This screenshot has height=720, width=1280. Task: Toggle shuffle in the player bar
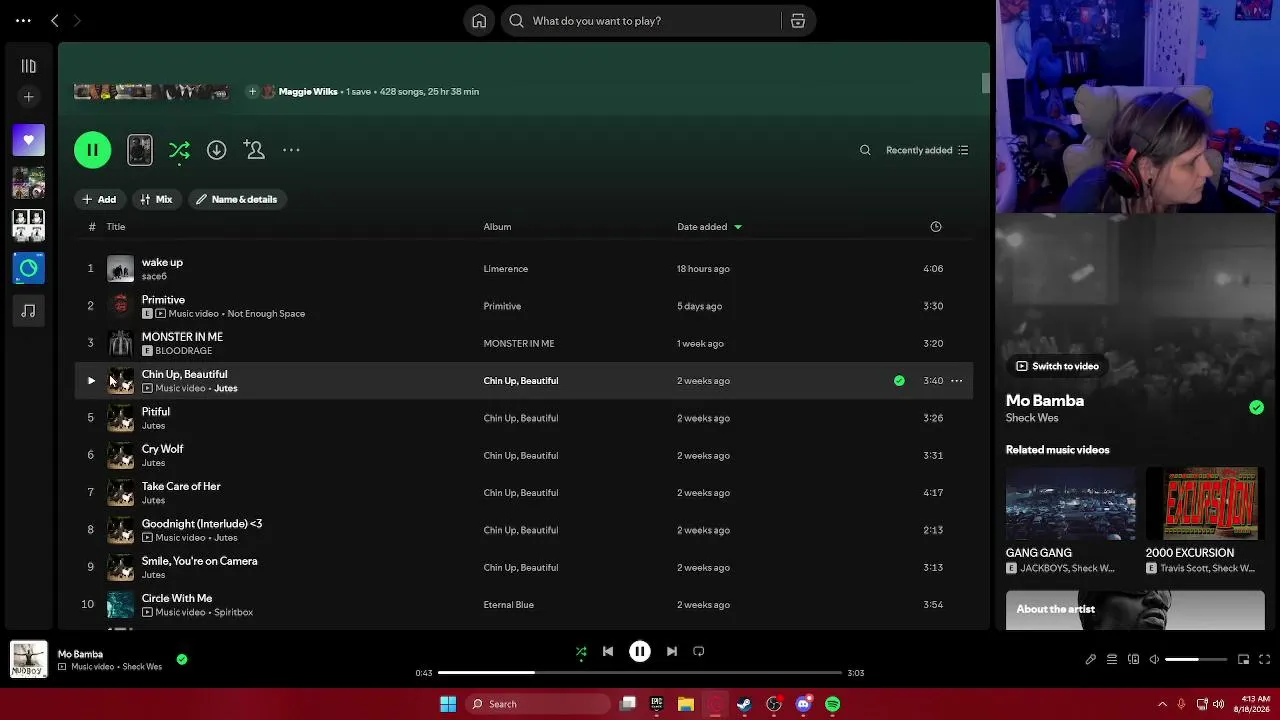581,652
